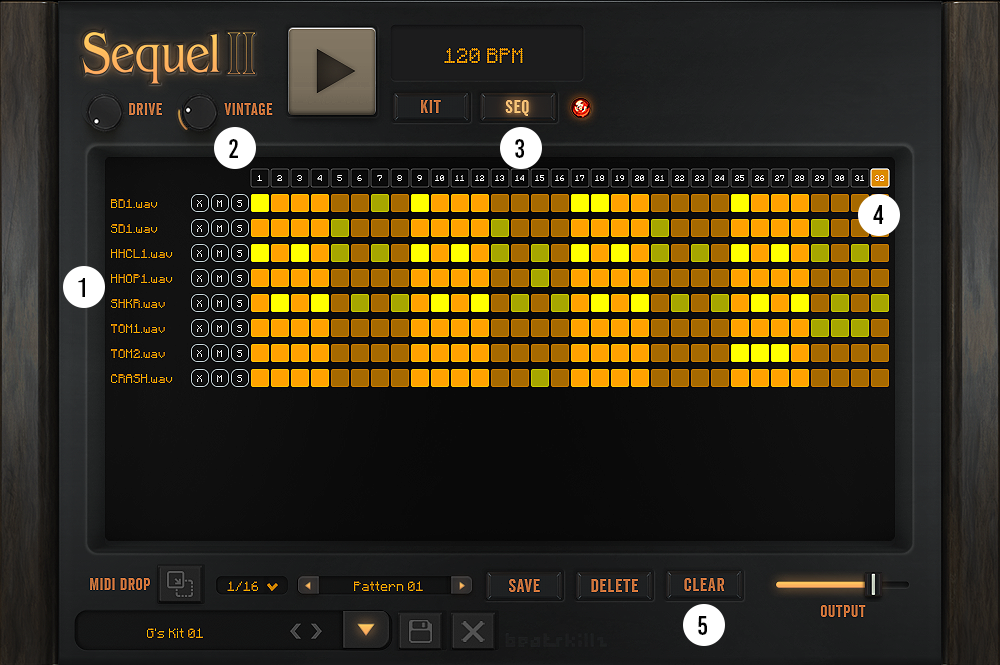This screenshot has width=1000, height=665.
Task: Select previous pattern with left arrow
Action: [308, 585]
